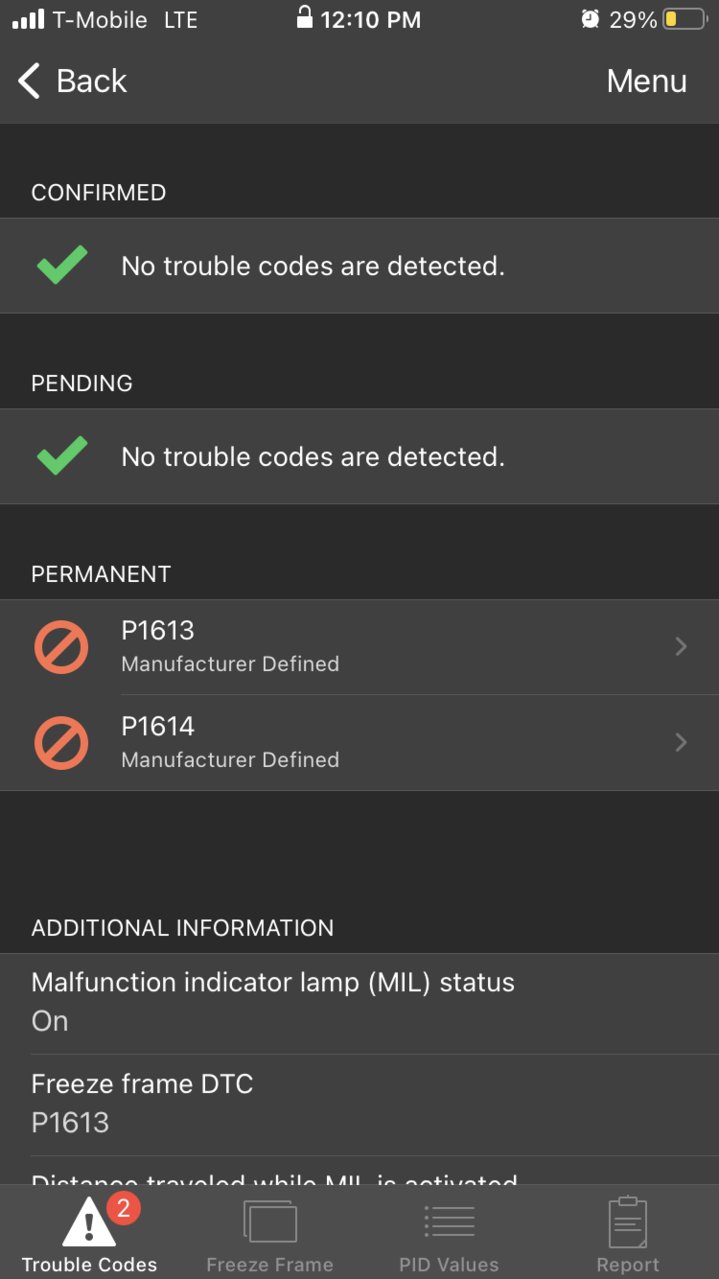
Task: Tap the green checkmark under Confirmed
Action: [x=62, y=266]
